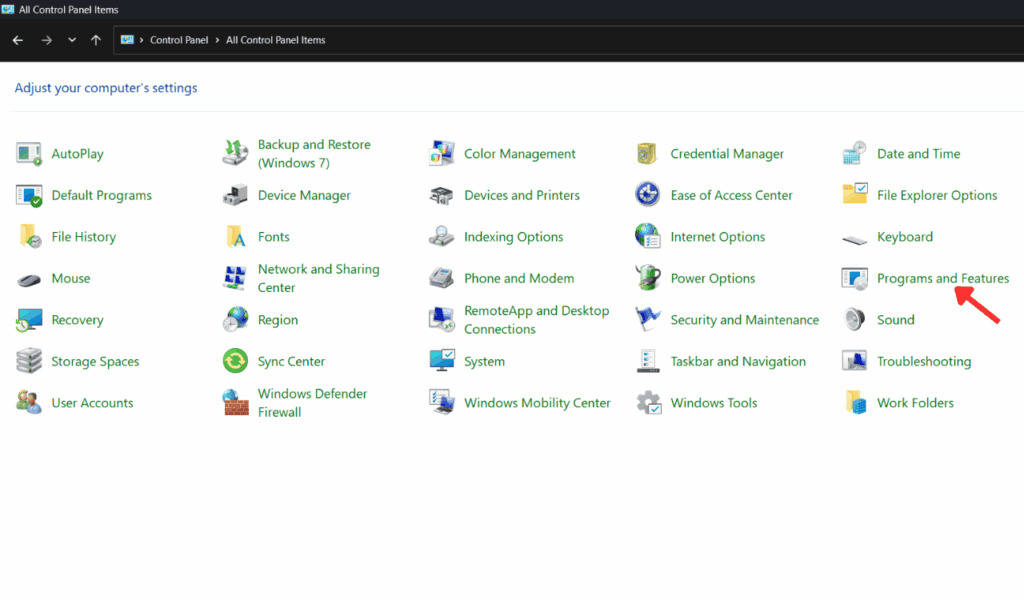Open the Programs and Features link

pyautogui.click(x=942, y=278)
